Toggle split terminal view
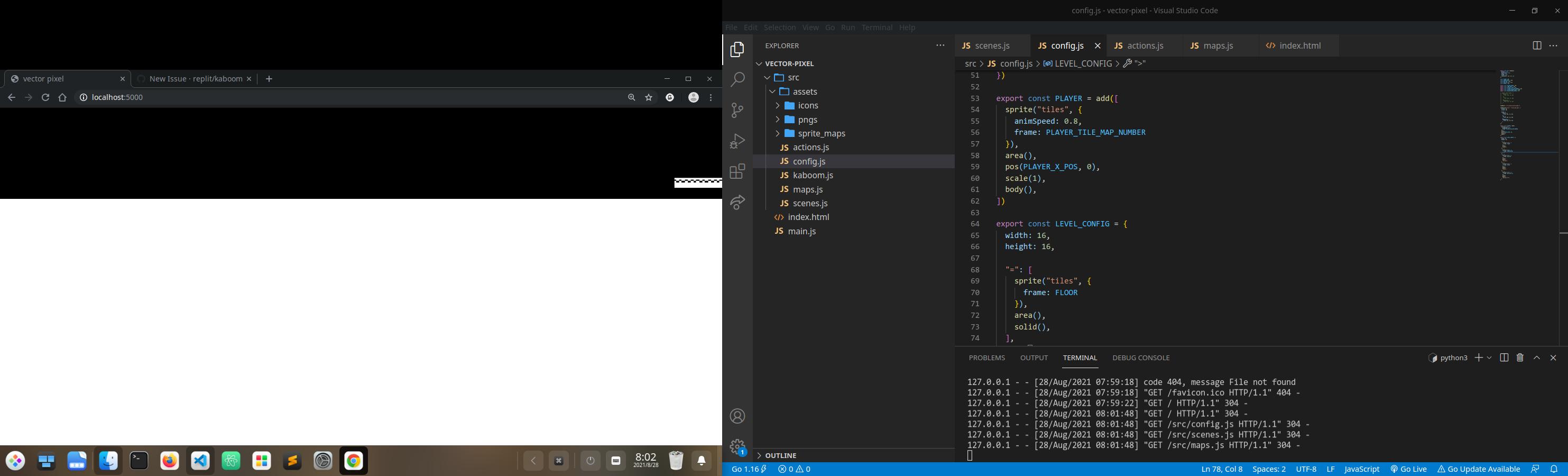Image resolution: width=1568 pixels, height=476 pixels. pos(1504,358)
